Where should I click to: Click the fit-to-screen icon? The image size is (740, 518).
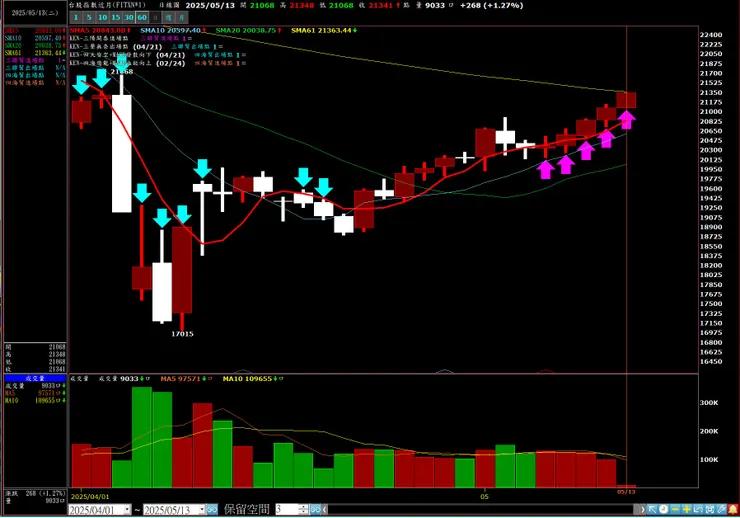[709, 510]
